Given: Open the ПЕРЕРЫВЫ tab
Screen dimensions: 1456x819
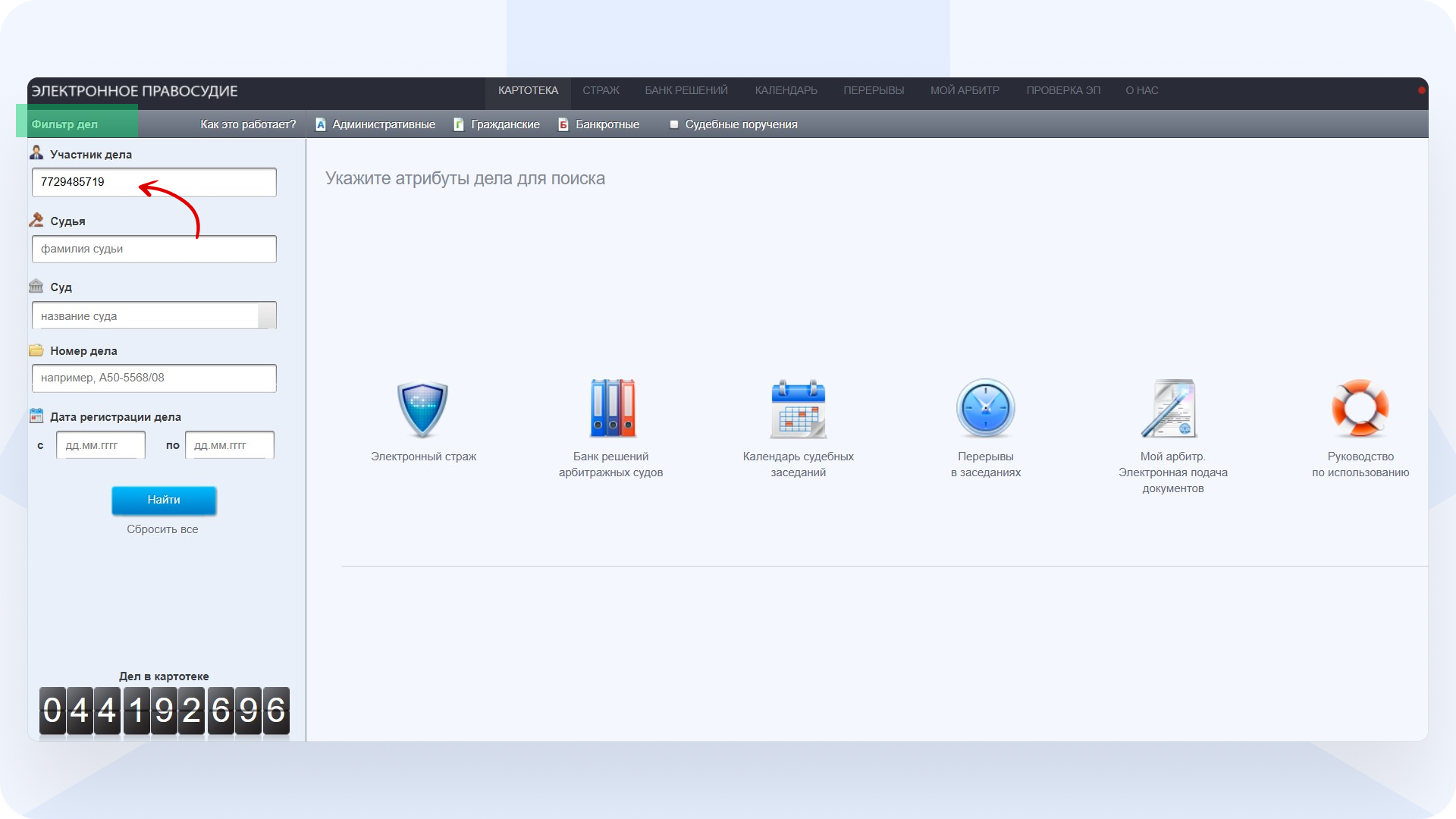Looking at the screenshot, I should pos(874,90).
